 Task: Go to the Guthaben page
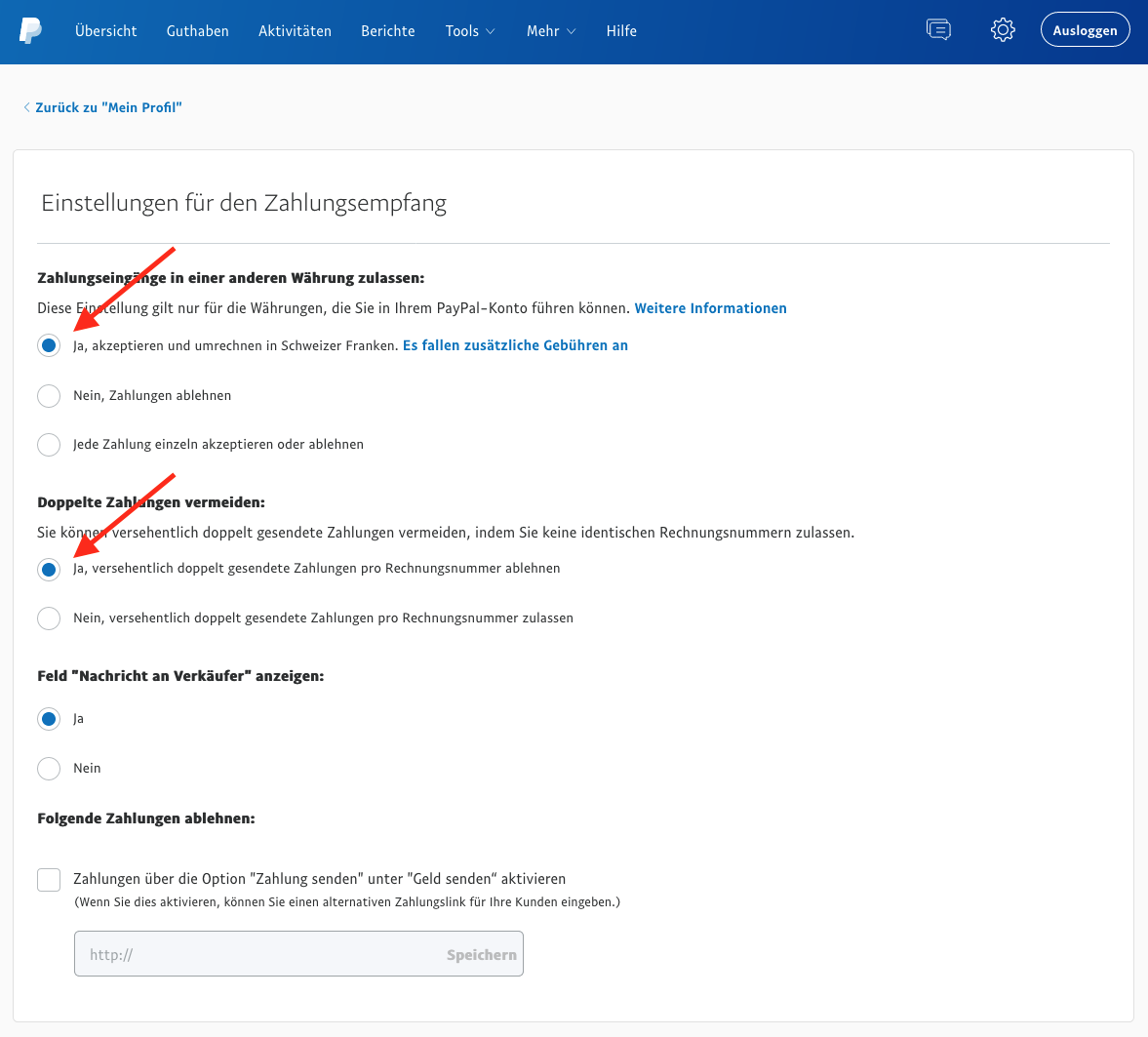pyautogui.click(x=197, y=30)
